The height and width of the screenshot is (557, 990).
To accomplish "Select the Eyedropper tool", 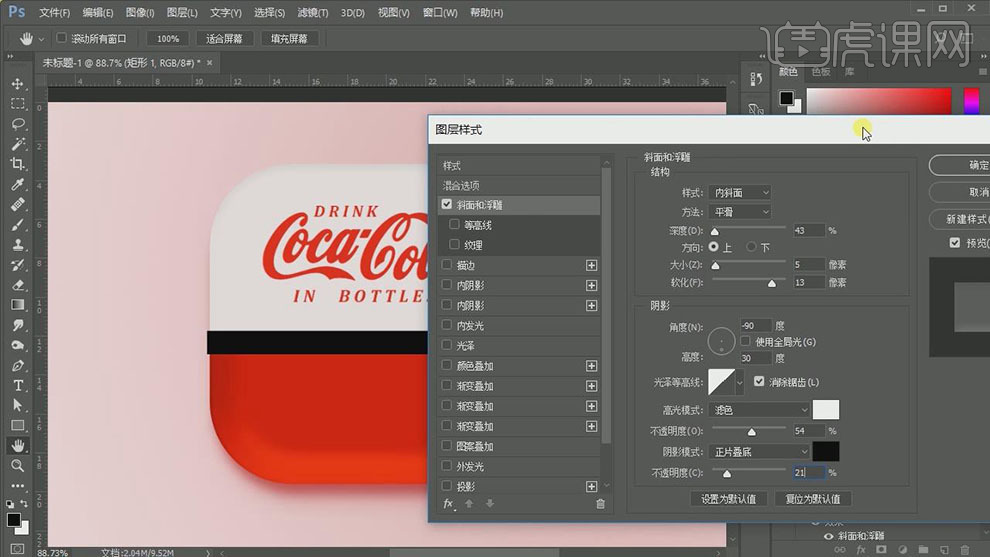I will 18,184.
